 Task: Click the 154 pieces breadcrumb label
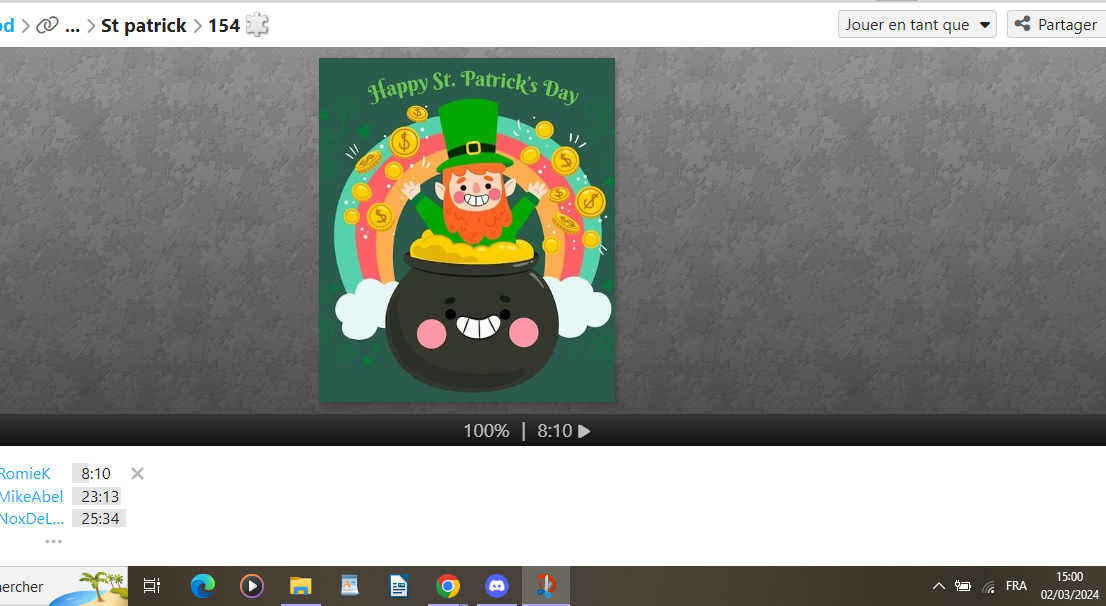click(x=224, y=25)
